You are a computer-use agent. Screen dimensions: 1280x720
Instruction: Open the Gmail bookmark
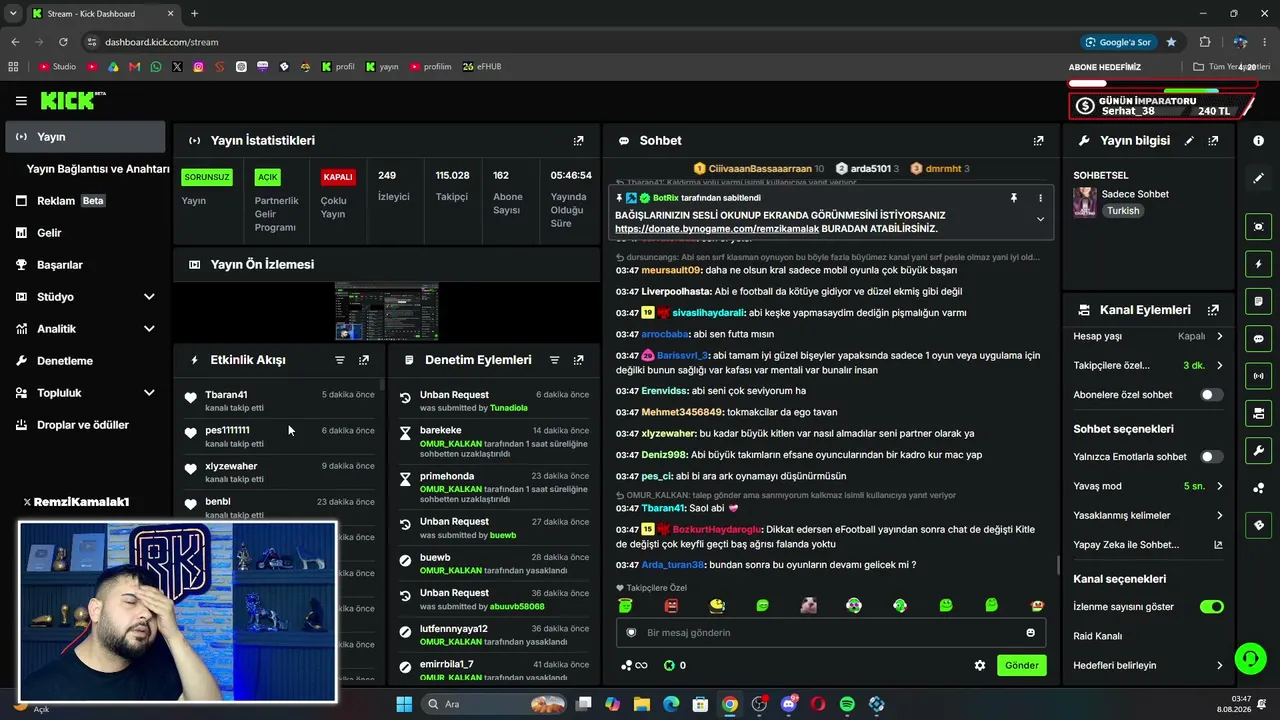(134, 67)
